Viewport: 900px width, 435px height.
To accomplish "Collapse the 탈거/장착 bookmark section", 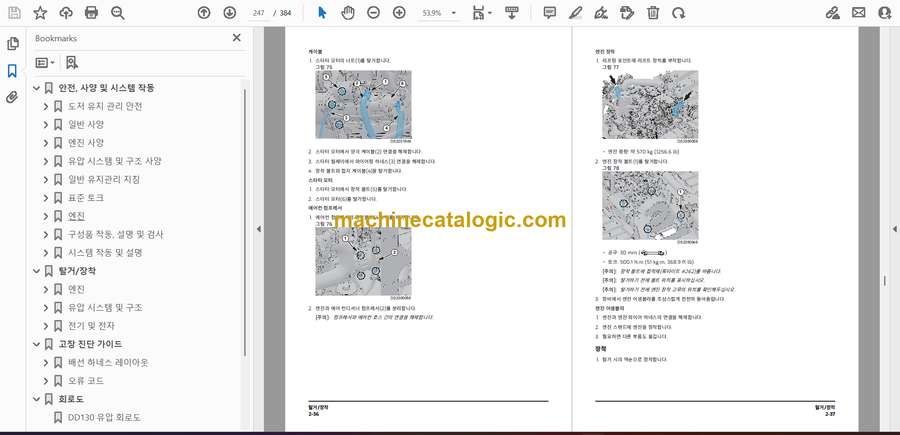I will click(x=36, y=270).
